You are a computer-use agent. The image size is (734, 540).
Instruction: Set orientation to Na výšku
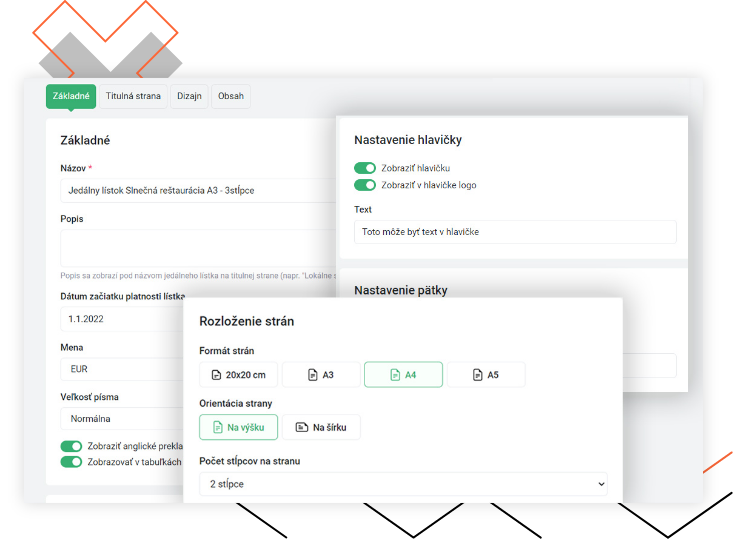point(238,427)
